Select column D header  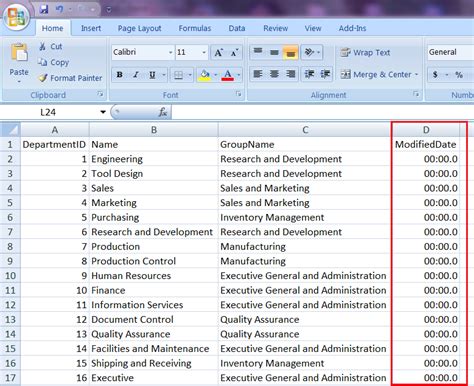coord(426,130)
